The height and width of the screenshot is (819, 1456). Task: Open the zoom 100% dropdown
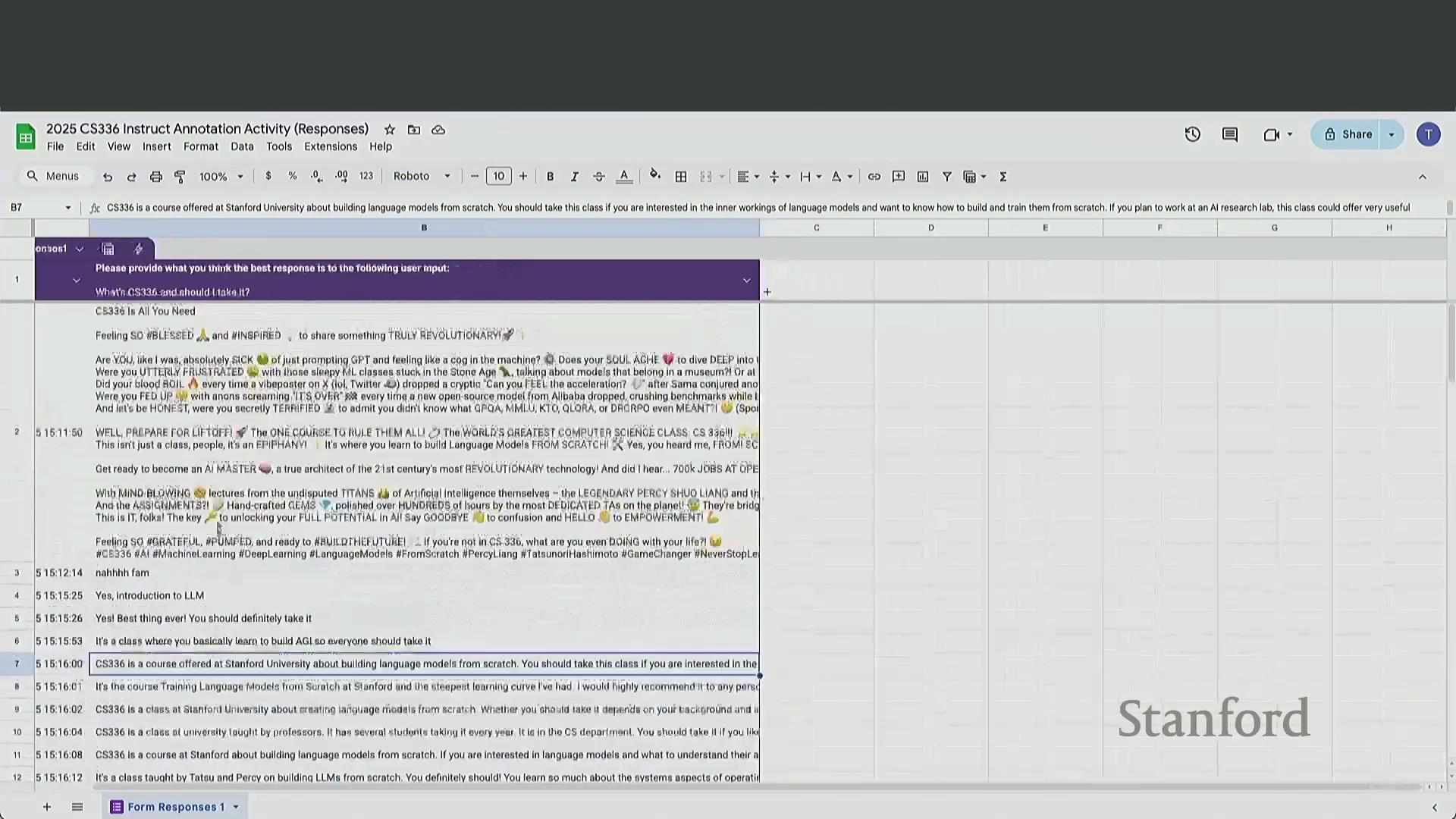point(221,177)
